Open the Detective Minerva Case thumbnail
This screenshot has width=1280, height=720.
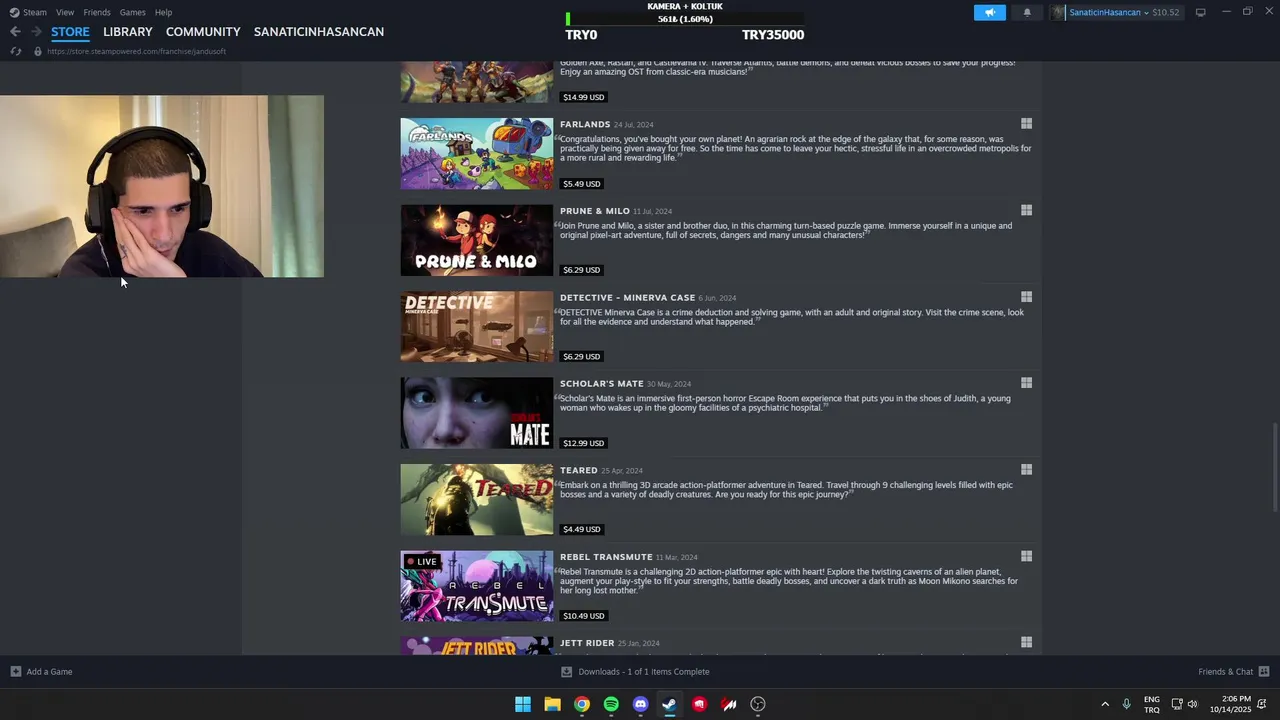tap(476, 326)
